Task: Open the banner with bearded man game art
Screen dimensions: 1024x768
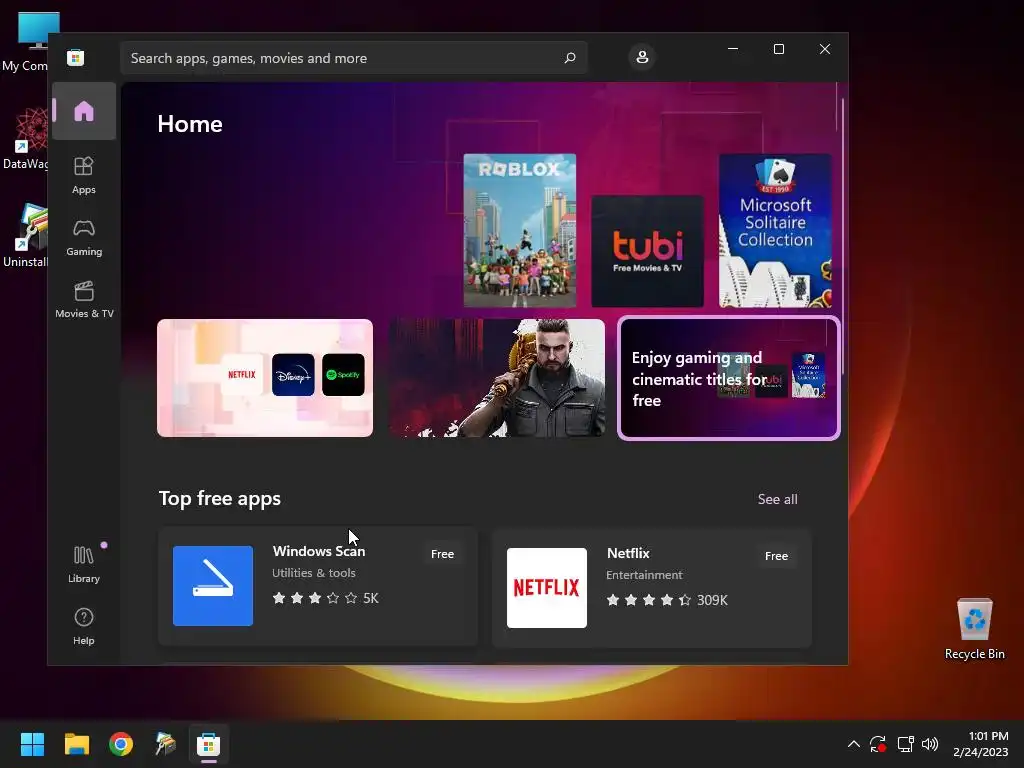Action: [497, 378]
